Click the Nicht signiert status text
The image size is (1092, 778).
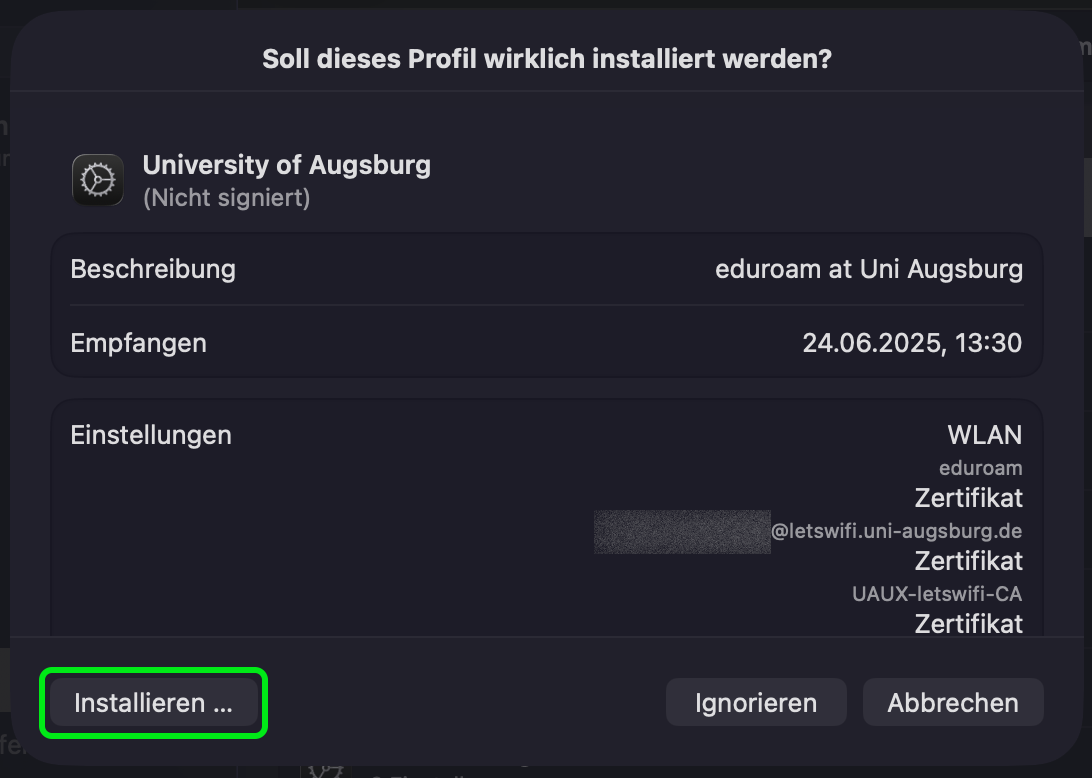point(226,198)
